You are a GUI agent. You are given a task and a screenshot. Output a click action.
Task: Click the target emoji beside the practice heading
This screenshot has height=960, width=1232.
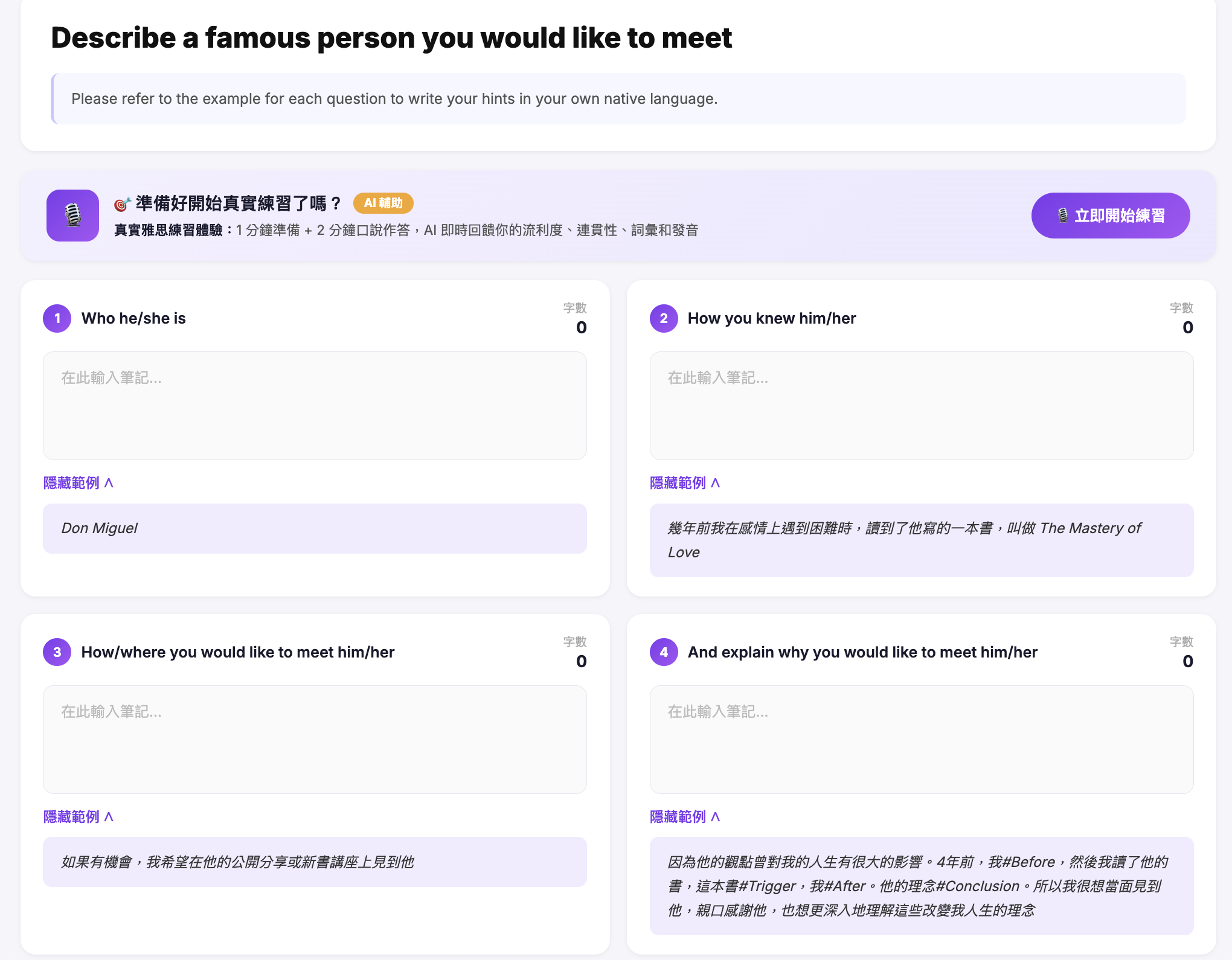[122, 204]
